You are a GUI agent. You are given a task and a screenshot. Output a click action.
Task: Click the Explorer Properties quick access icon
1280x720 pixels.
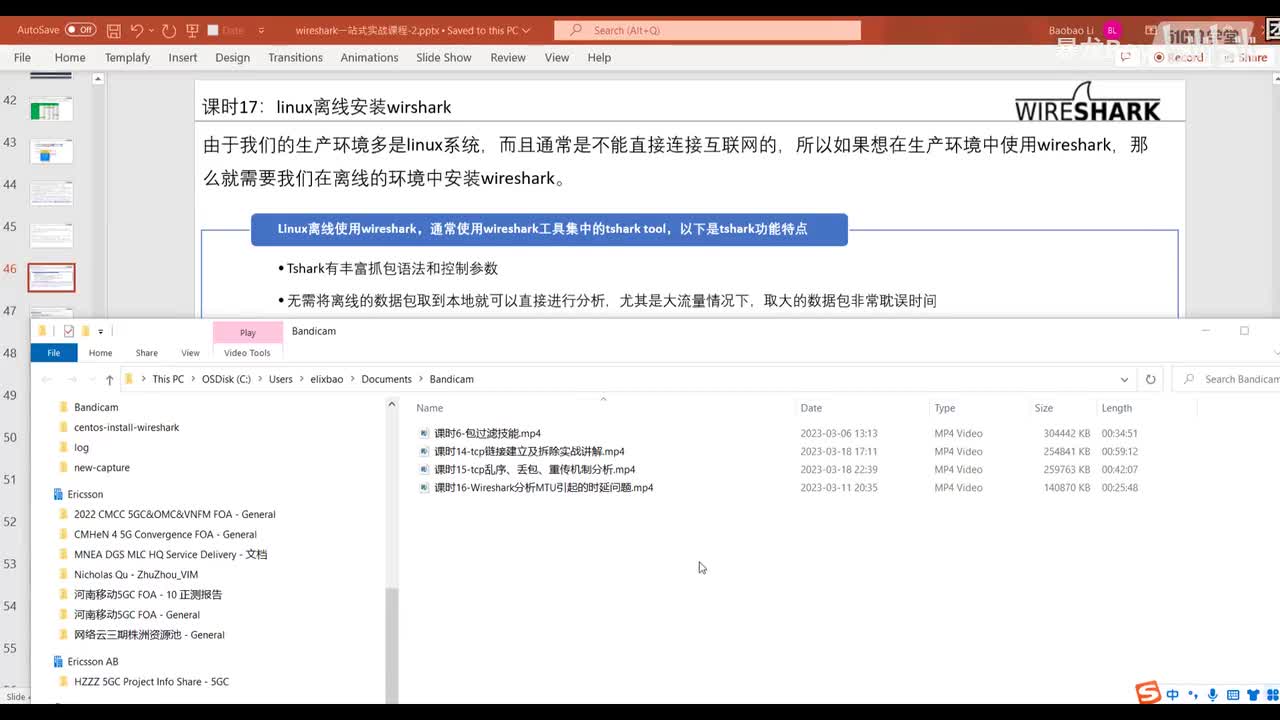click(69, 331)
